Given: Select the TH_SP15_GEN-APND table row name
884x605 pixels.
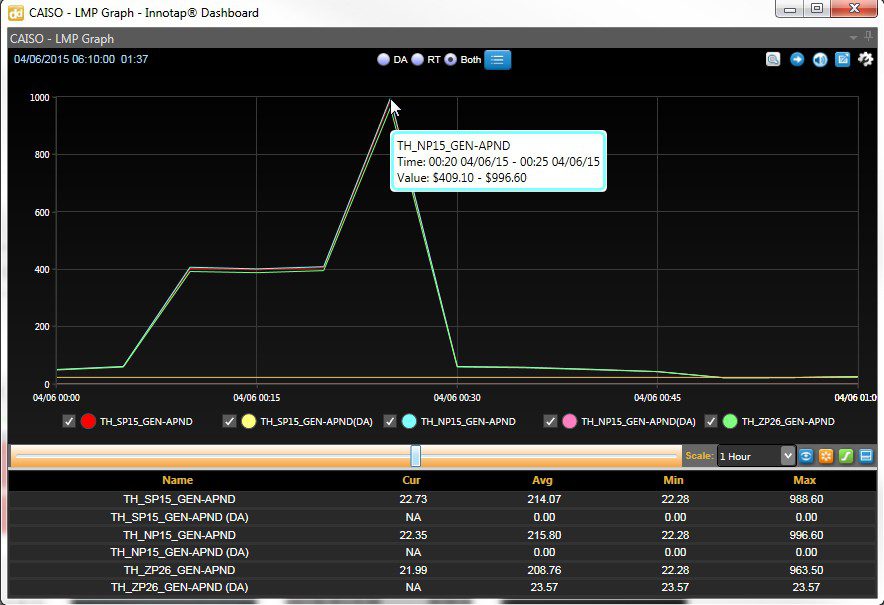Looking at the screenshot, I should click(179, 499).
